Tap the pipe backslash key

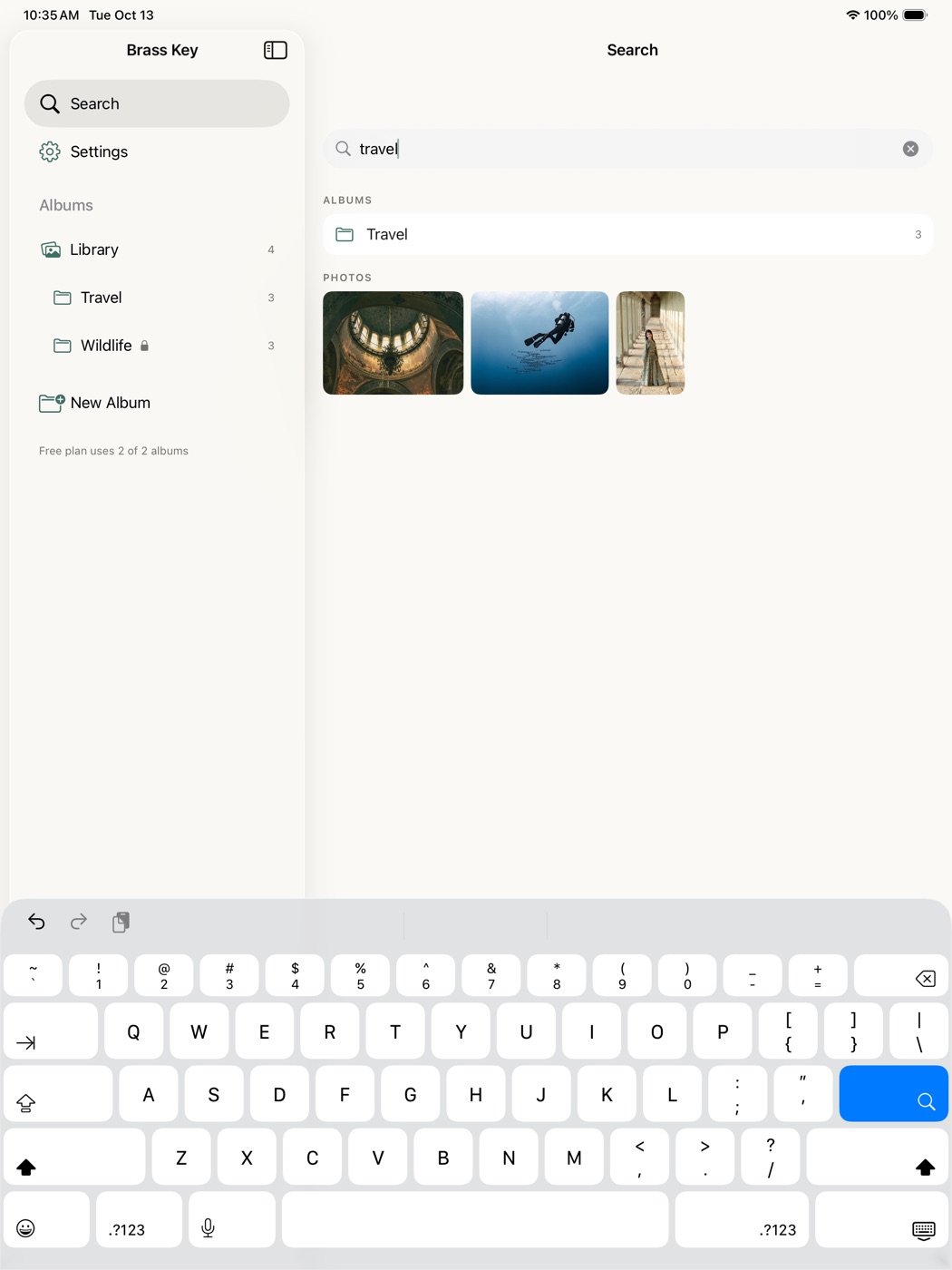tap(919, 1031)
